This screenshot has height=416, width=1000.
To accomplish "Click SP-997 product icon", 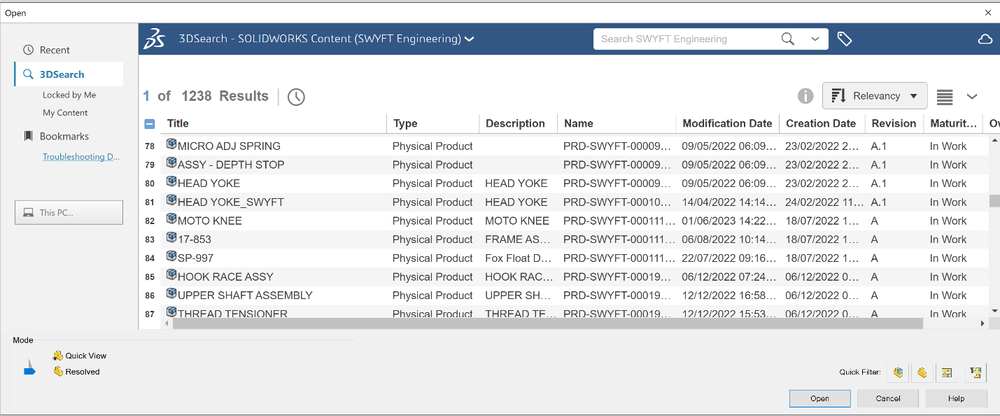I will point(171,256).
